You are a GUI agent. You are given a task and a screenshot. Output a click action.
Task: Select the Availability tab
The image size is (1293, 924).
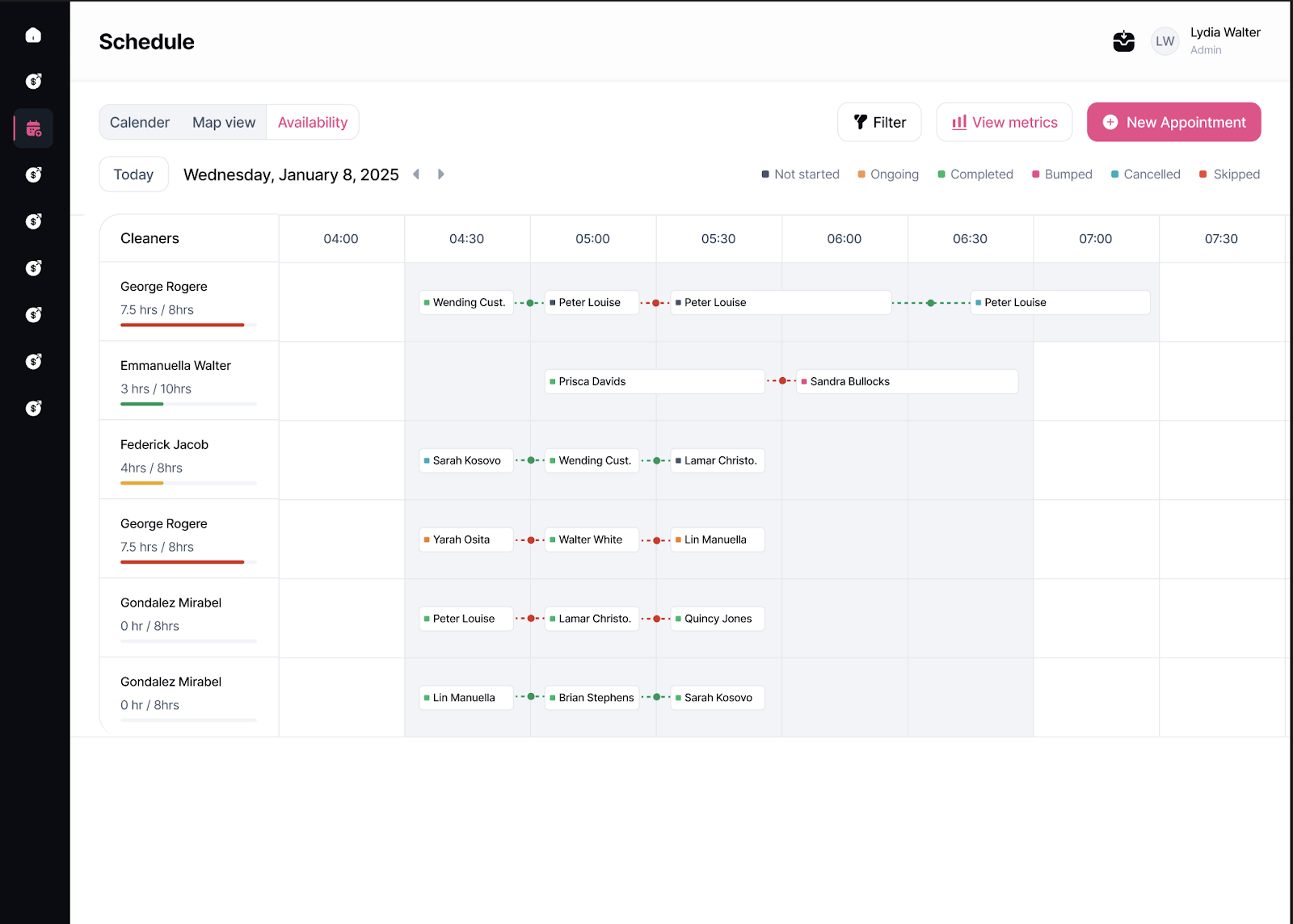coord(313,123)
